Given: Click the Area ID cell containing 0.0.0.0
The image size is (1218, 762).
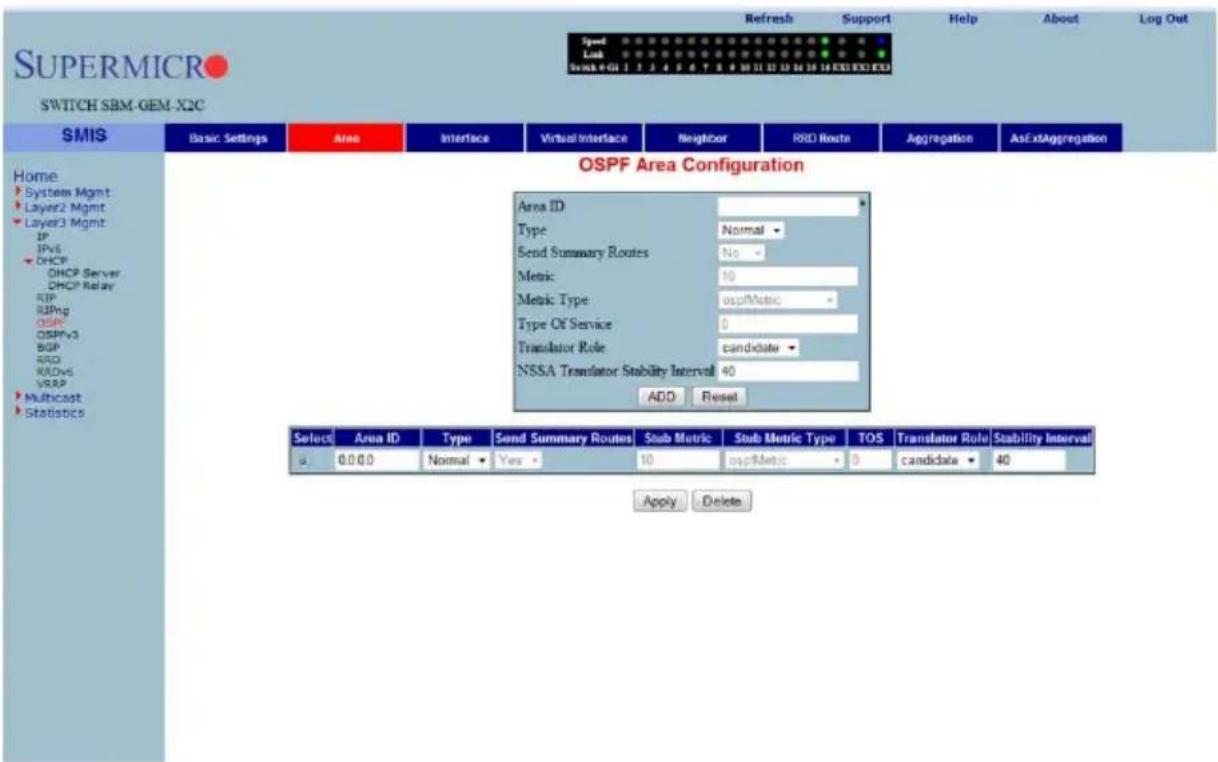Looking at the screenshot, I should [375, 461].
